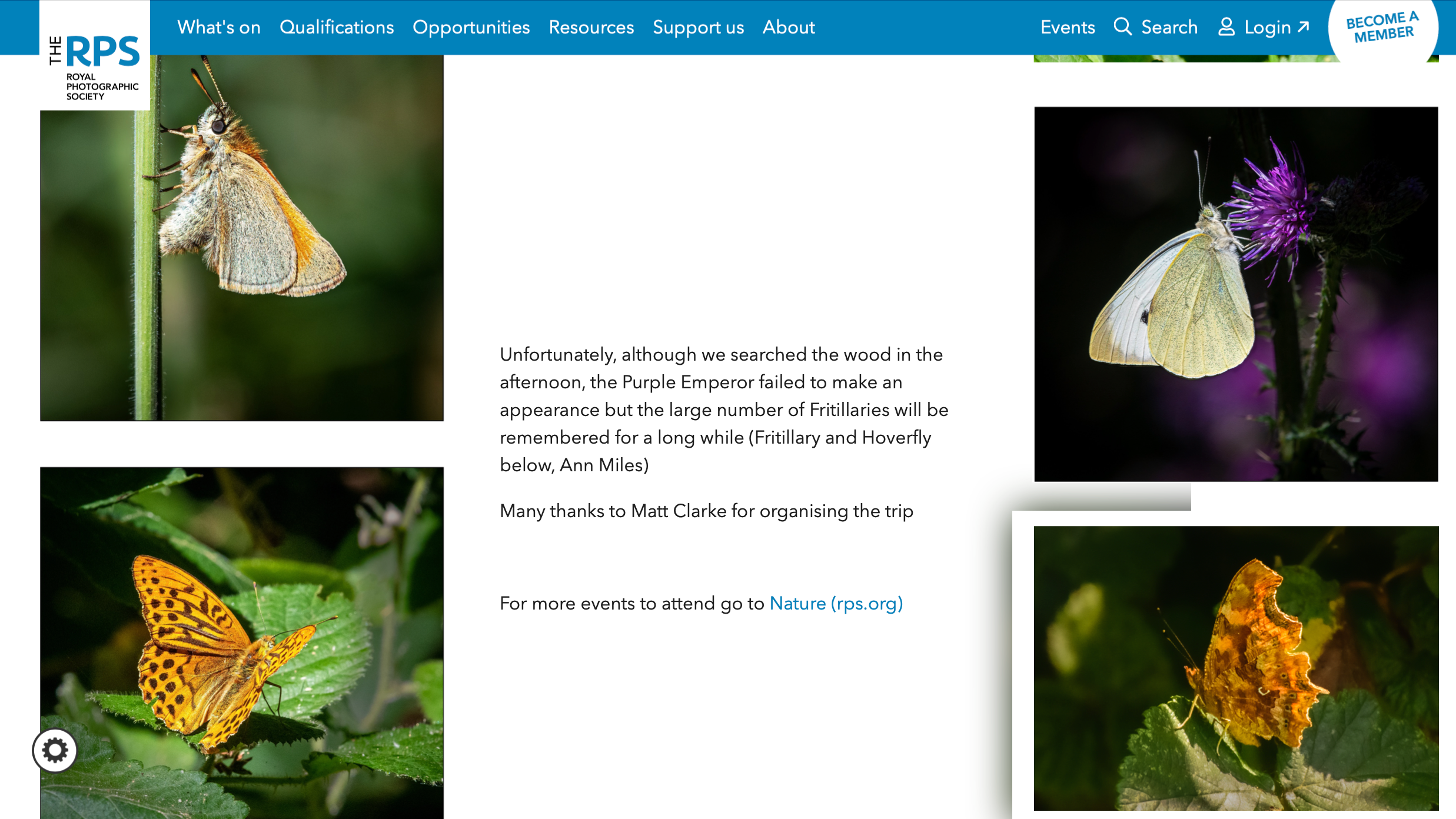
Task: Open the white butterfly on thistle photo
Action: click(x=1236, y=294)
